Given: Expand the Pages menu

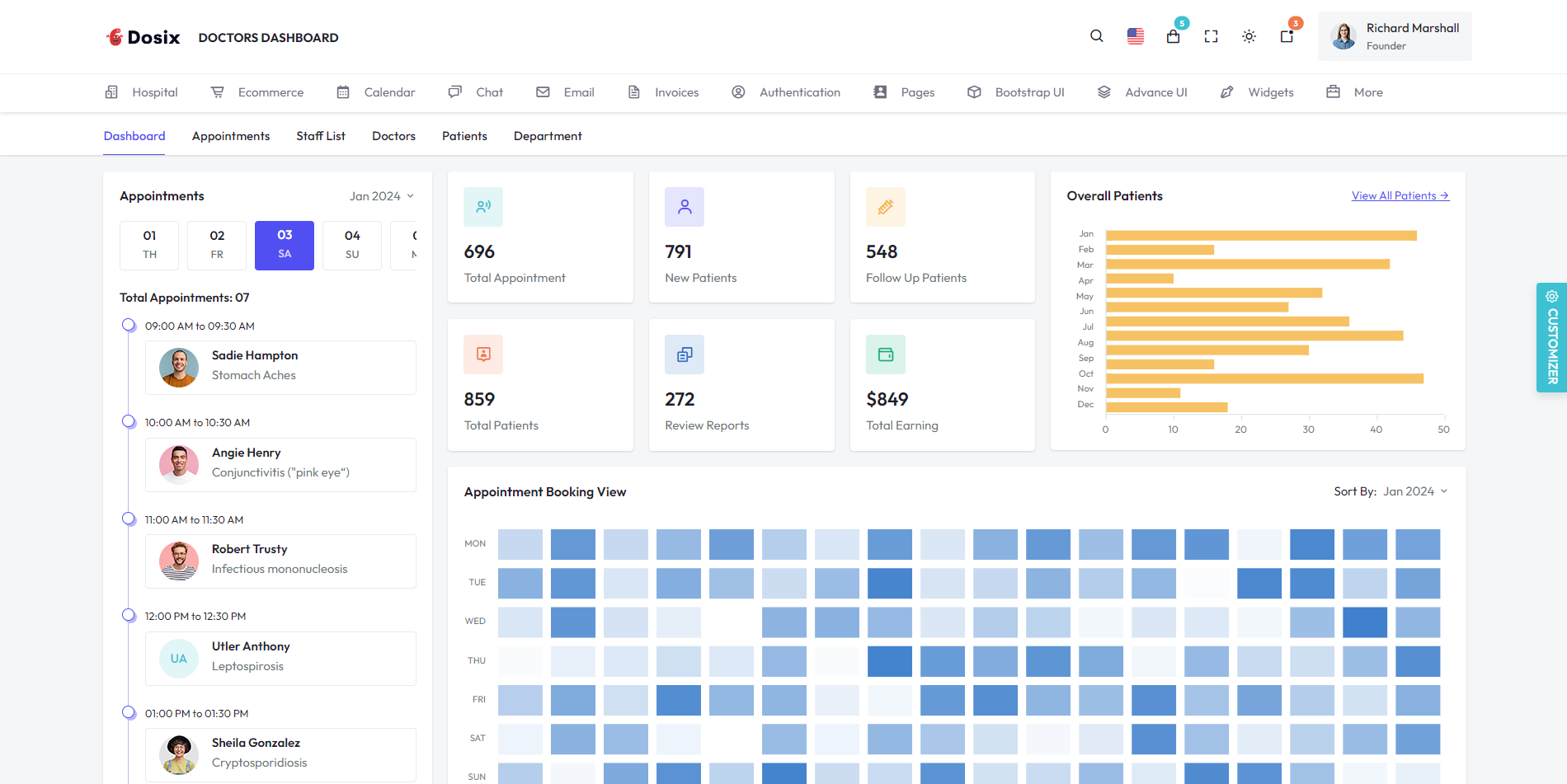Looking at the screenshot, I should [x=904, y=92].
